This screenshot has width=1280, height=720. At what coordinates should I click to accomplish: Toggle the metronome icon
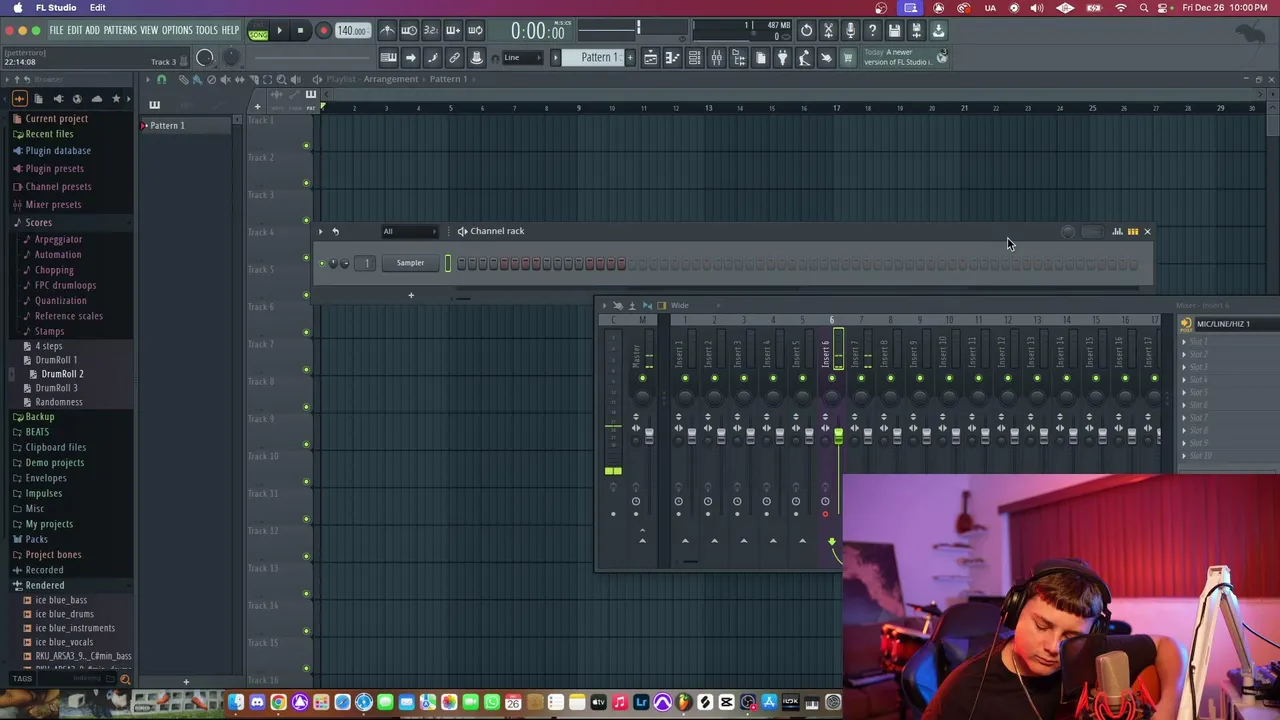pos(387,30)
